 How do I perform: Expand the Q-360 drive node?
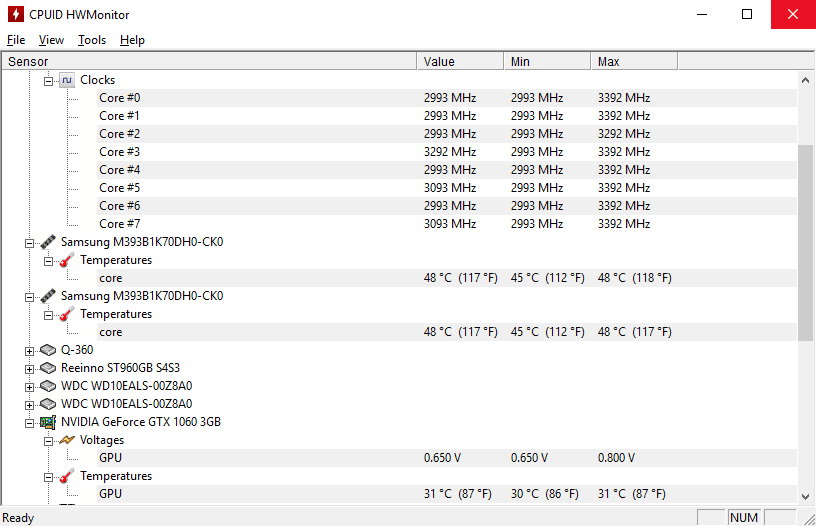point(29,351)
